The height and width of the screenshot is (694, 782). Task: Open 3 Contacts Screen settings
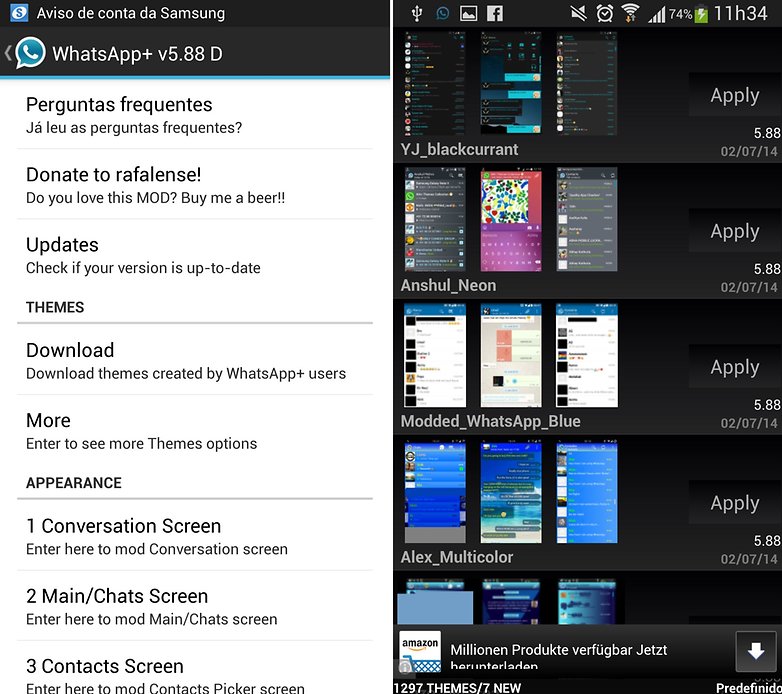[195, 668]
